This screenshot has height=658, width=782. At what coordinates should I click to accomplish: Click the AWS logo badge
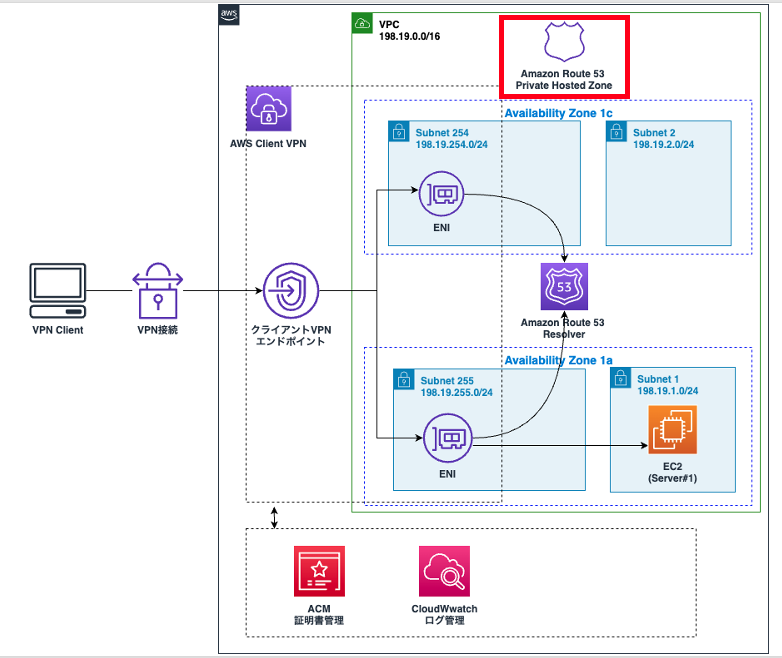pos(229,15)
